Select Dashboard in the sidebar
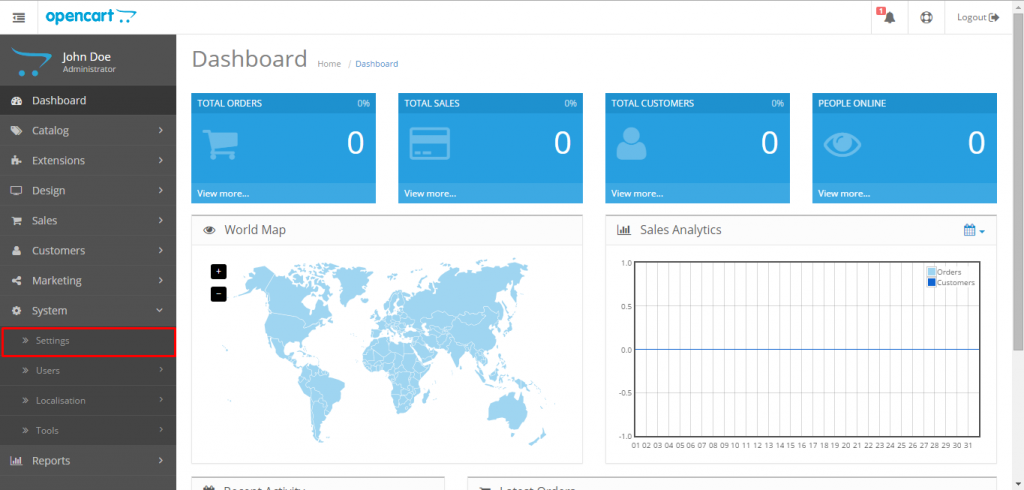Viewport: 1024px width, 490px height. [x=88, y=100]
